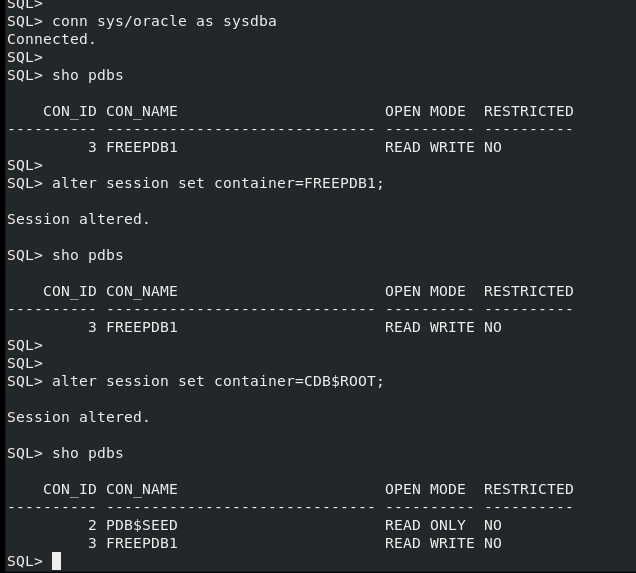
Task: Click the terminal cursor block at prompt
Action: coord(56,561)
